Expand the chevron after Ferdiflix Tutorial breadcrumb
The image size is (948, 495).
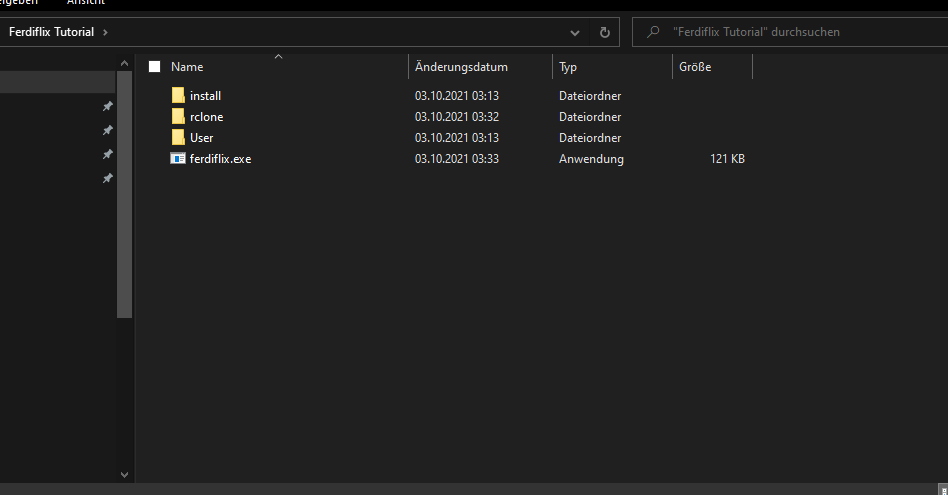[105, 32]
